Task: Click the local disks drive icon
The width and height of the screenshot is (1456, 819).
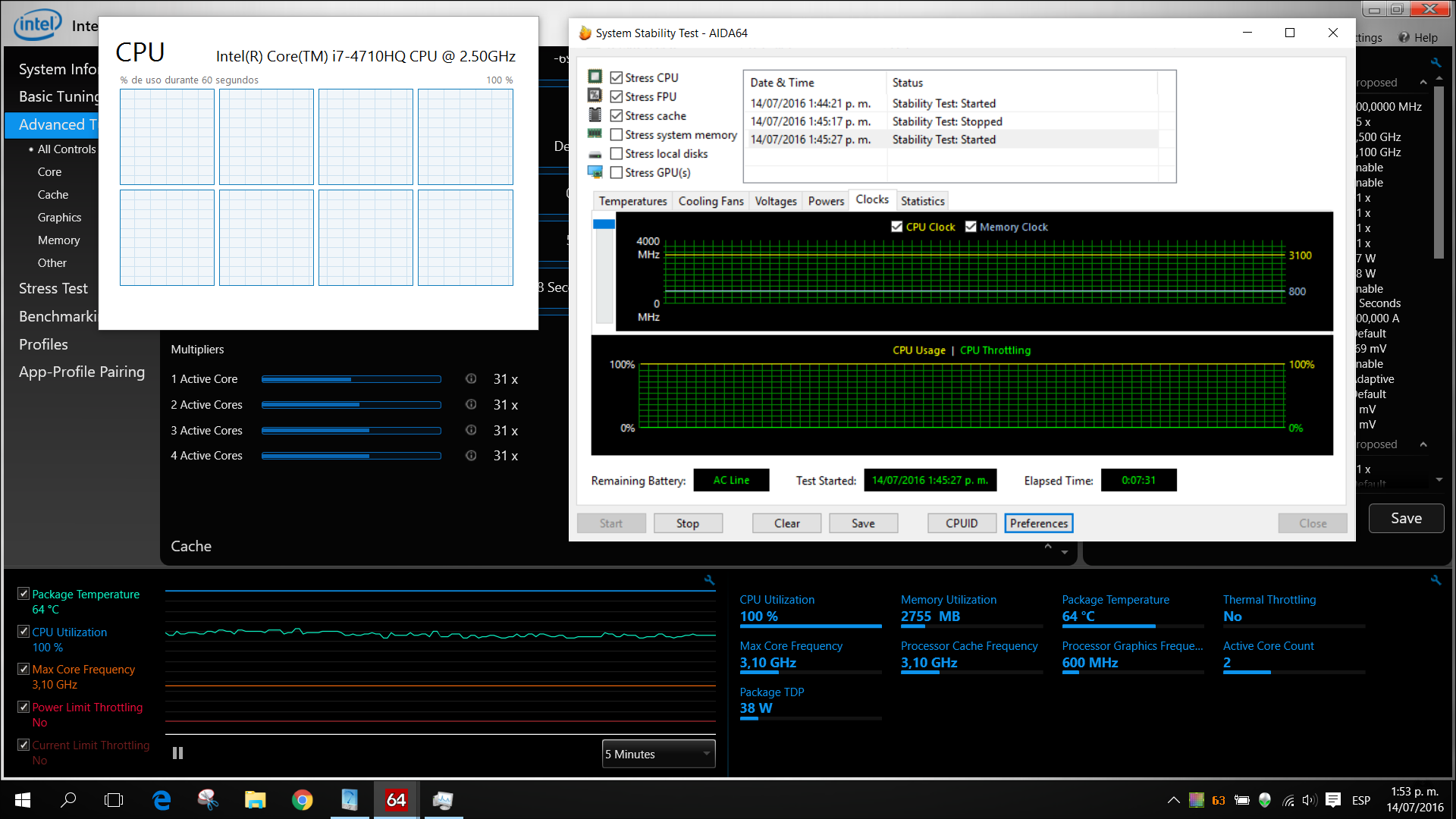Action: point(595,154)
